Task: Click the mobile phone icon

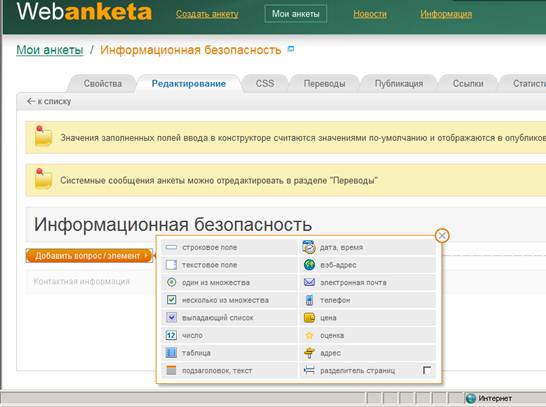Action: 309,300
